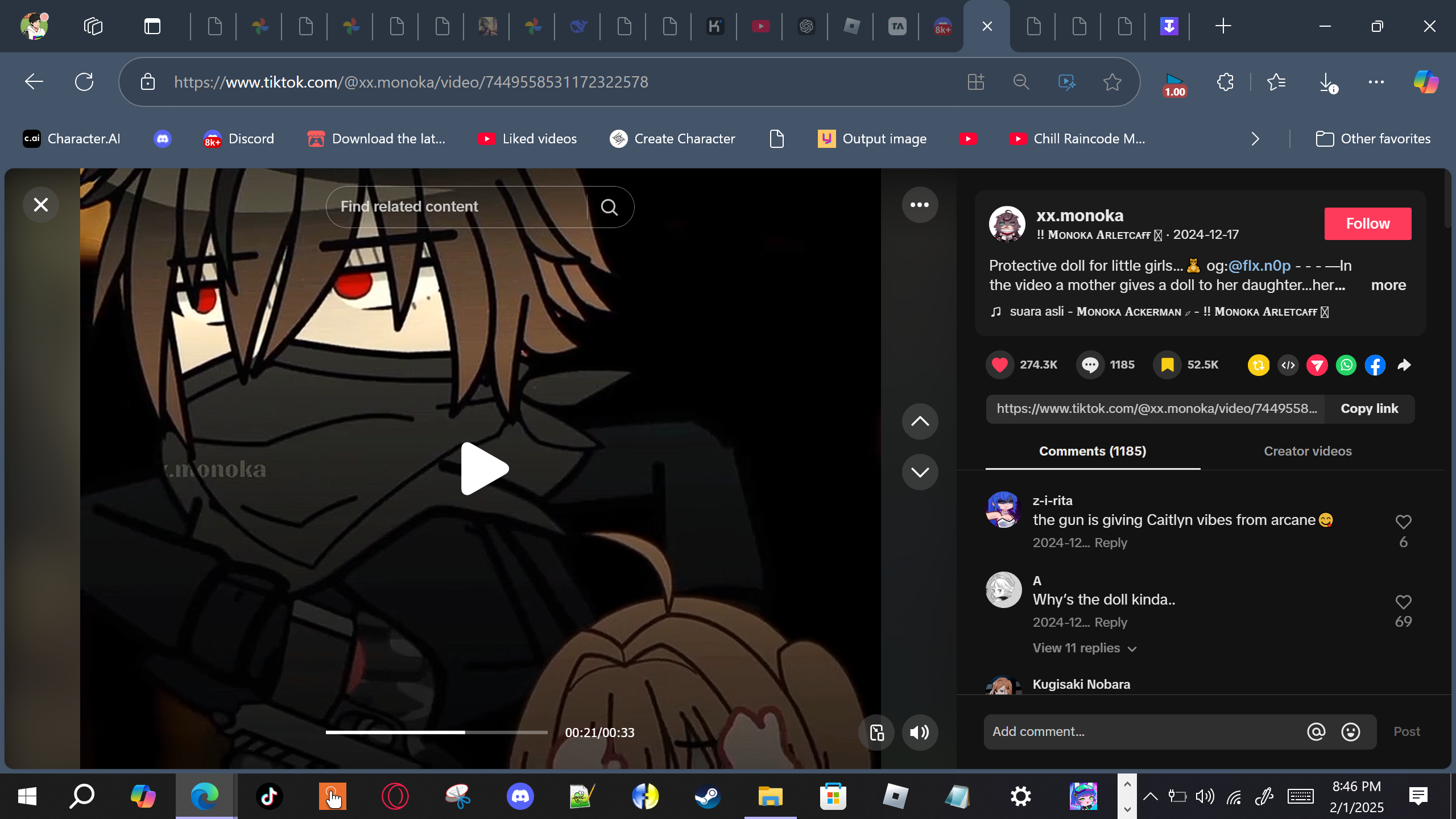Image resolution: width=1456 pixels, height=819 pixels.
Task: Select the Comments (1185) tab
Action: click(x=1092, y=451)
